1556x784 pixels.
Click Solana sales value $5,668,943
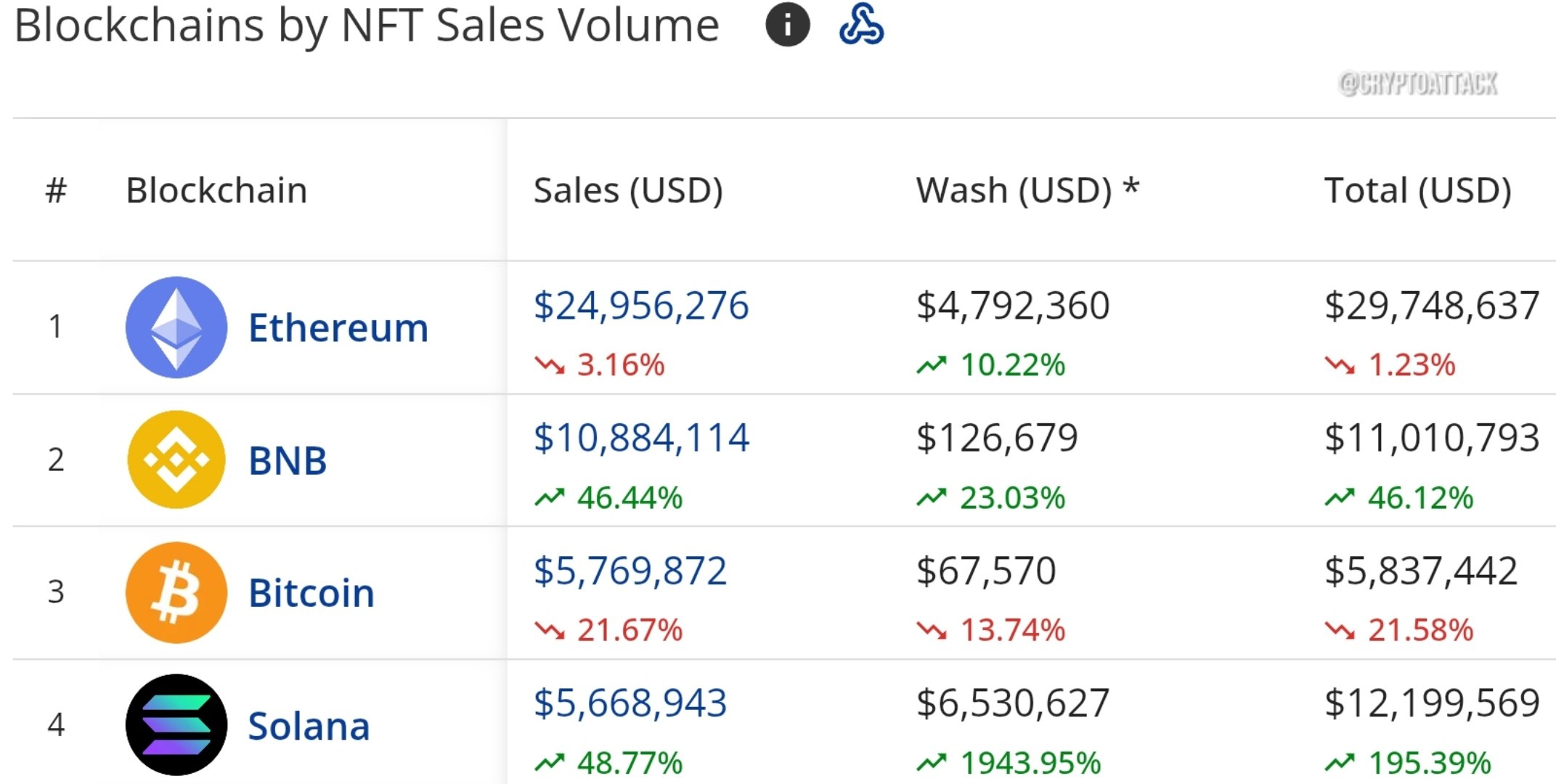coord(630,703)
